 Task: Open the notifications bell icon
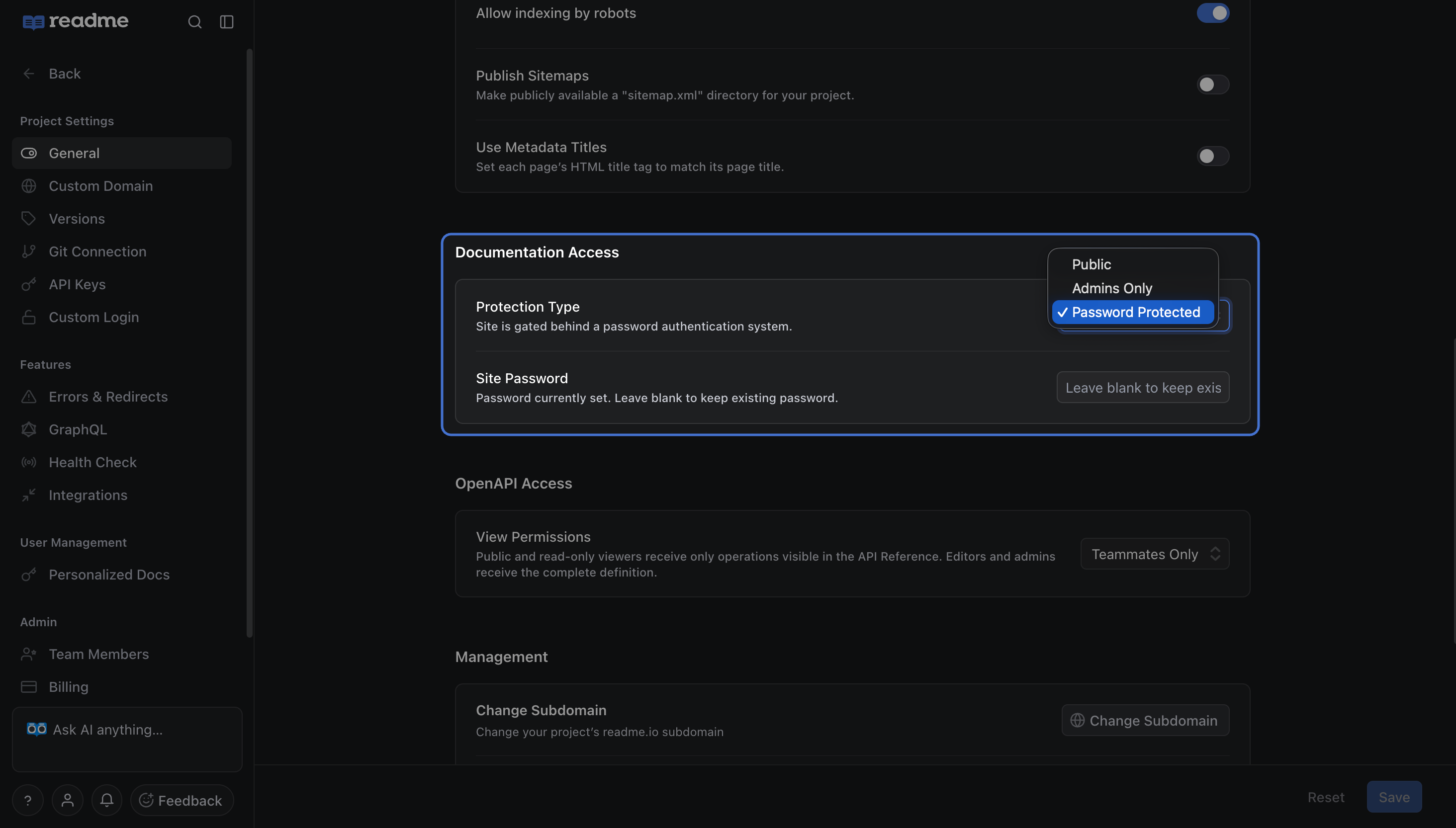106,800
